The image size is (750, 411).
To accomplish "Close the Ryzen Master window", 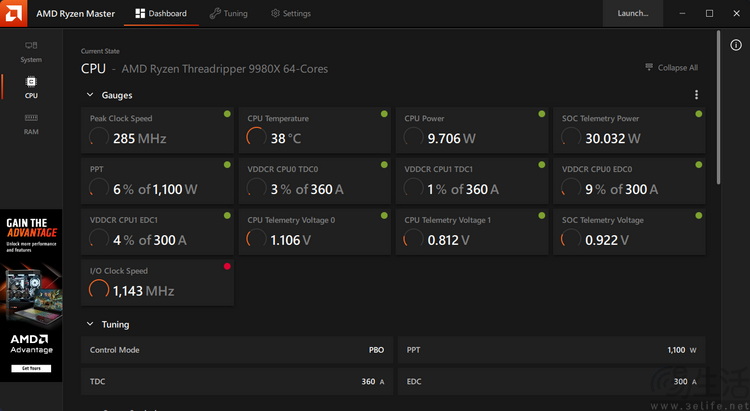I will 737,13.
